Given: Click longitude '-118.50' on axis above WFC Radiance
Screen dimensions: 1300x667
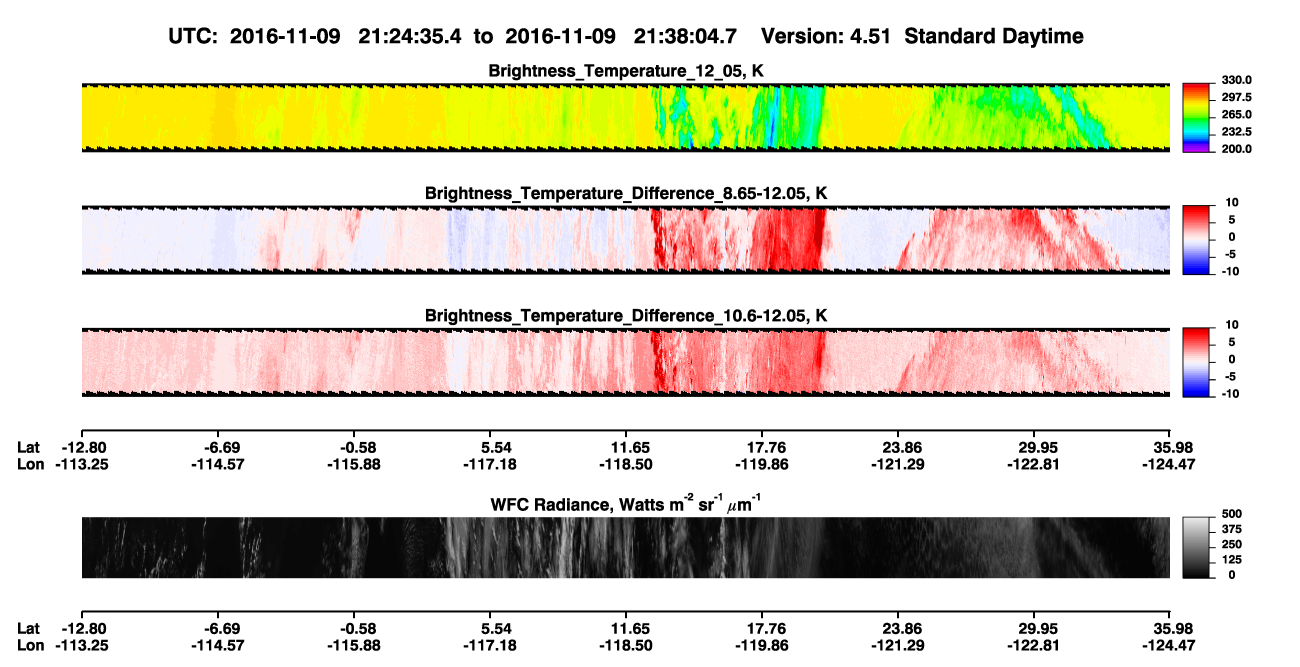Looking at the screenshot, I should click(x=626, y=464).
